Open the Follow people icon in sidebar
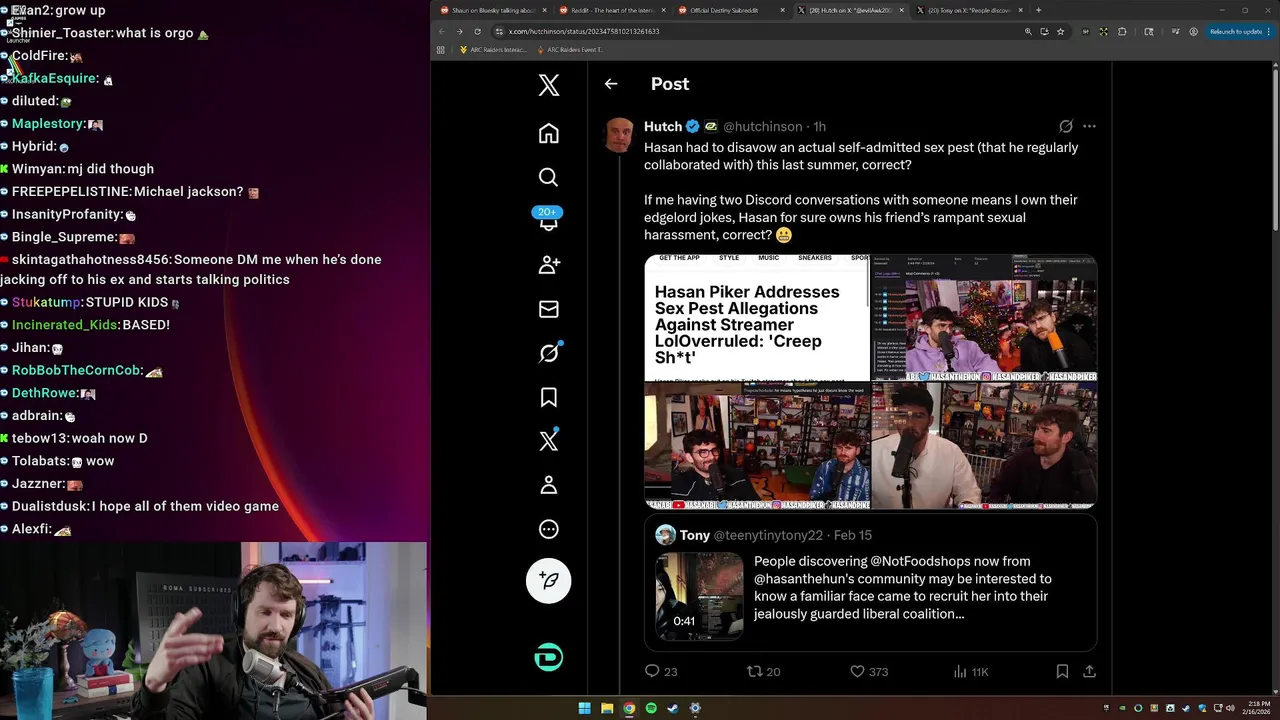The image size is (1280, 720). [x=548, y=265]
